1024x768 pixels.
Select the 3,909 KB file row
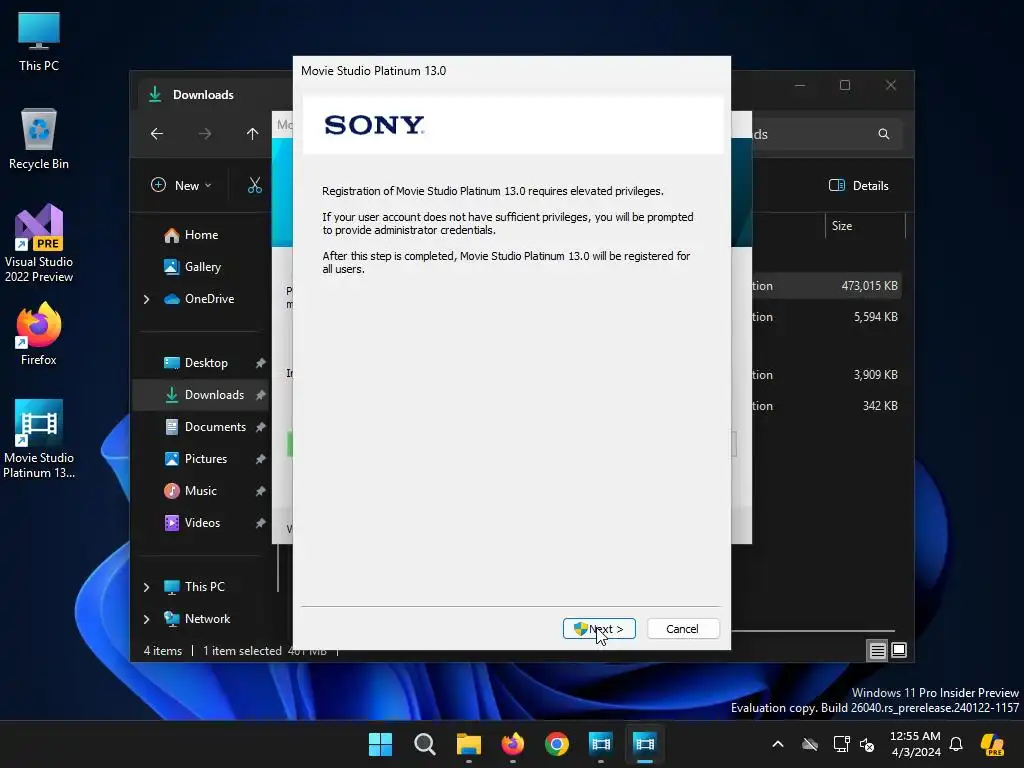coord(826,375)
